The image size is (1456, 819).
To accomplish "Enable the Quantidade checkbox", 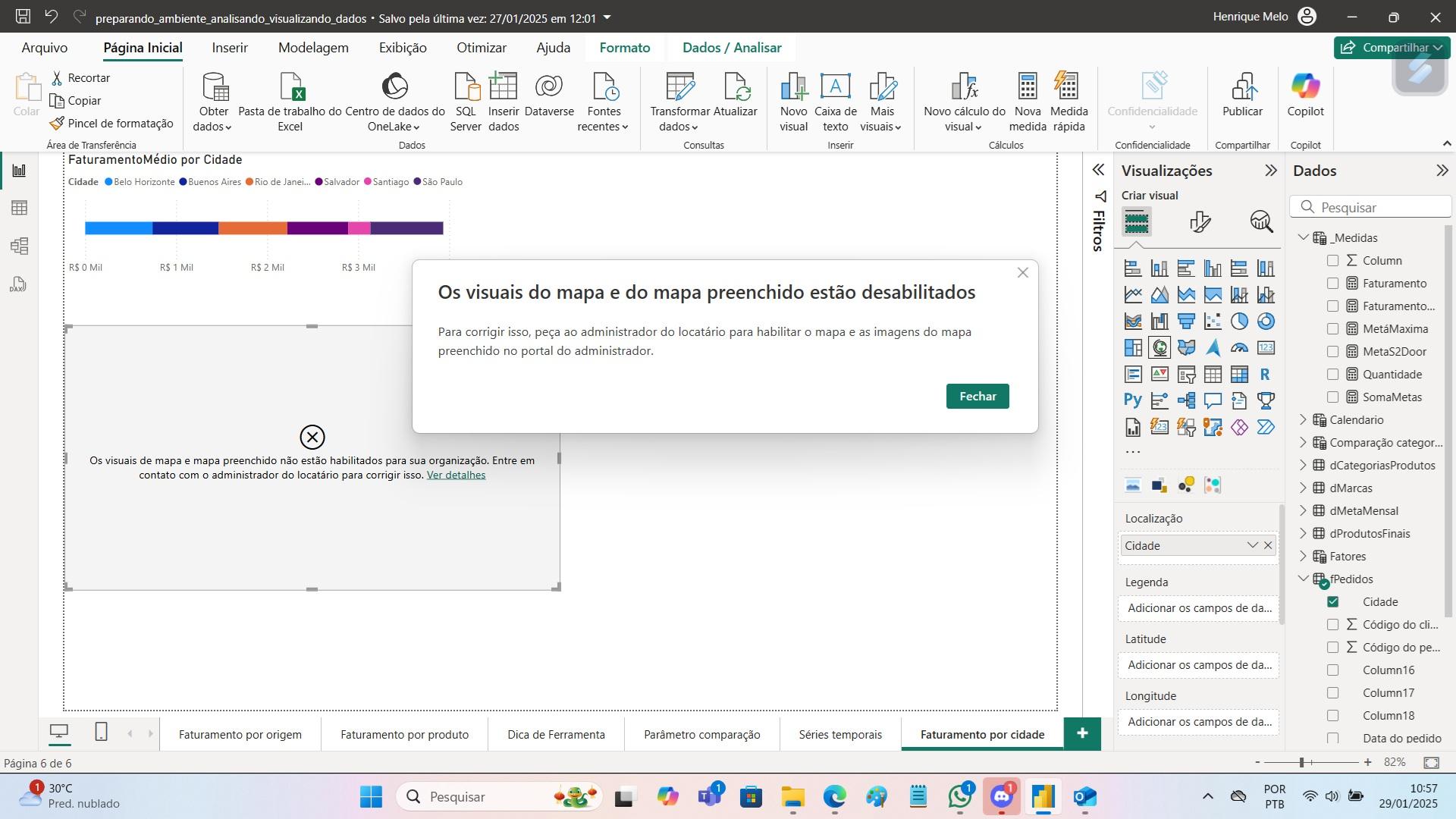I will [x=1332, y=375].
